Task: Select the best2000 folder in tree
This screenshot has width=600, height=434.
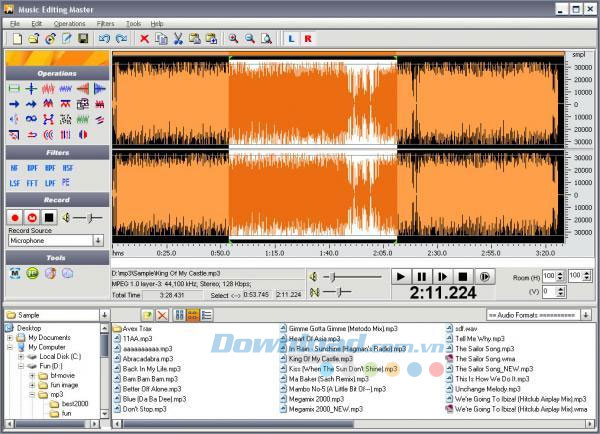Action: [x=75, y=404]
